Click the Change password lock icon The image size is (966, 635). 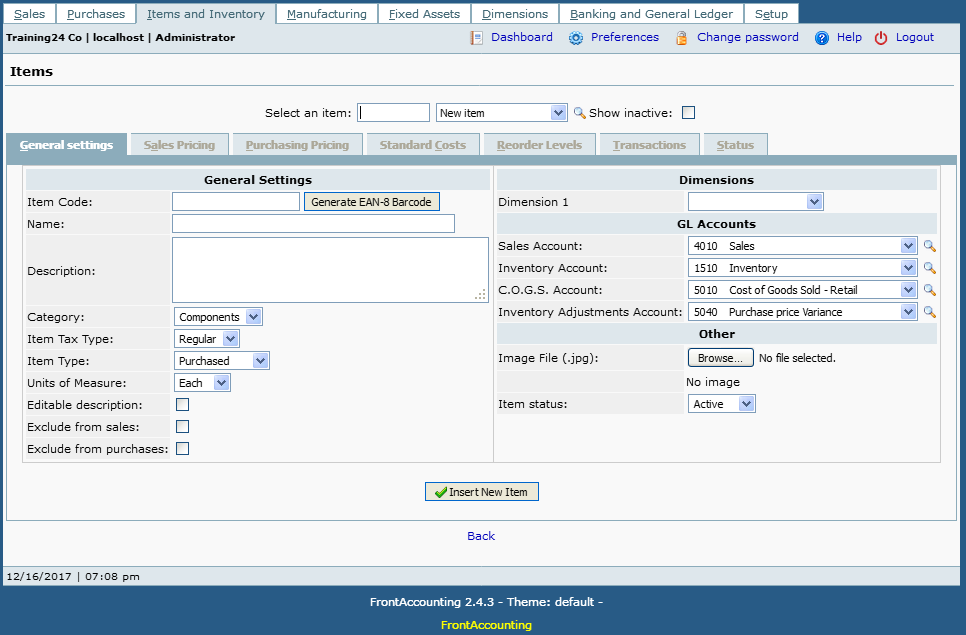pos(681,38)
